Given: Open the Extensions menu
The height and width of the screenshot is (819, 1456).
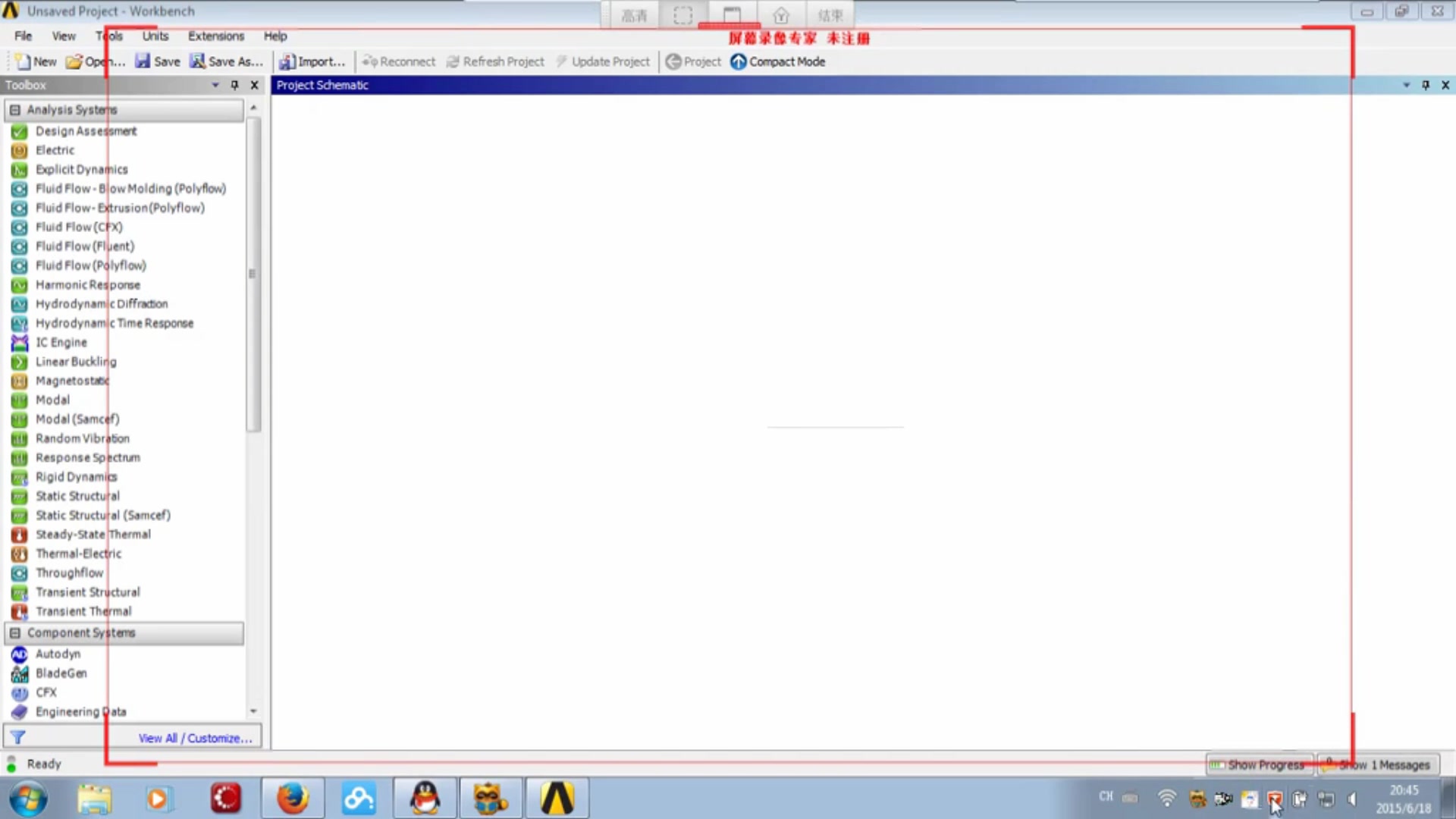Looking at the screenshot, I should click(215, 35).
